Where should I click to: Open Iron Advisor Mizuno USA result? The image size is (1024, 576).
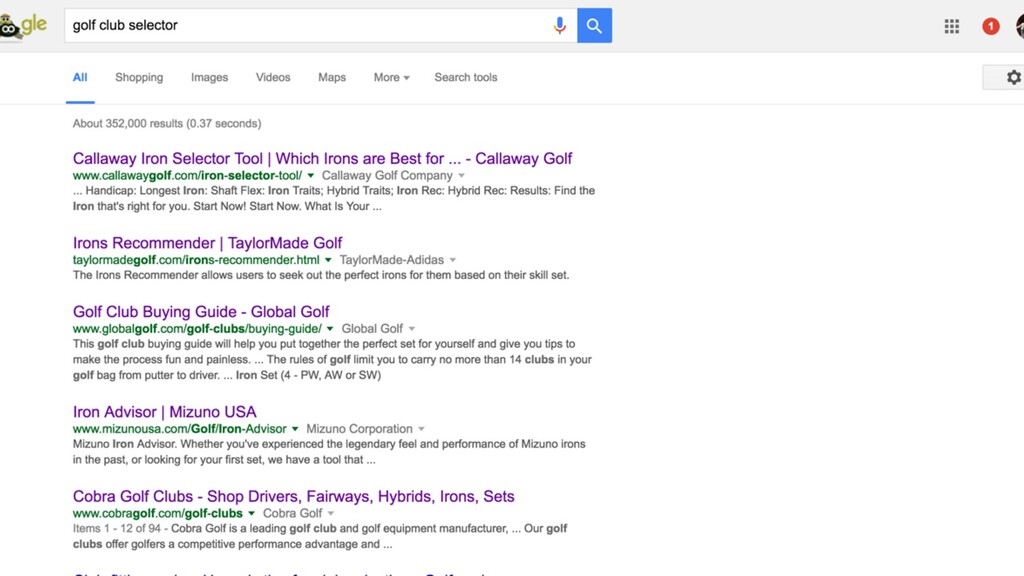(x=165, y=412)
